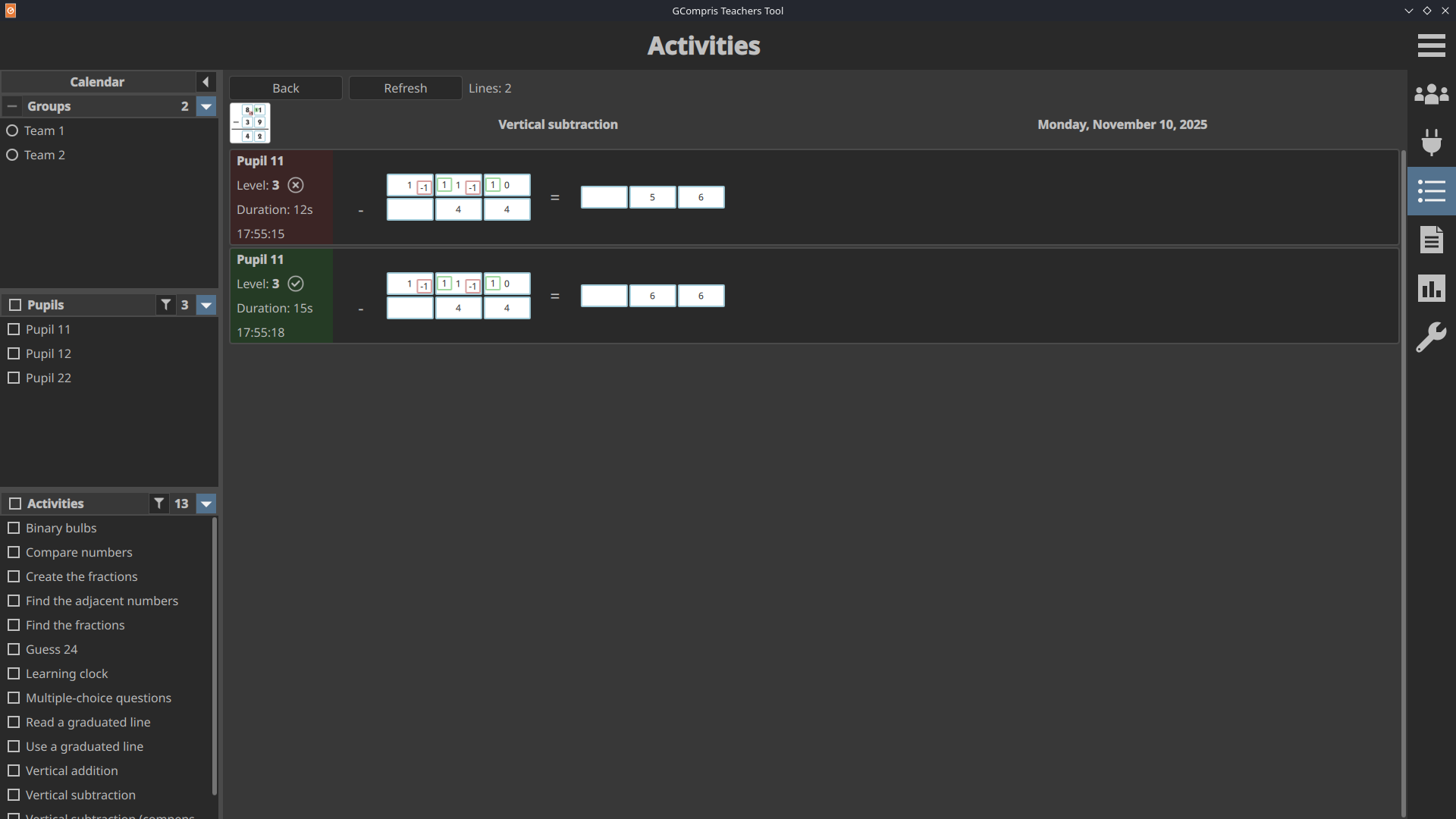Click the Back button
This screenshot has height=819, width=1456.
[x=286, y=88]
